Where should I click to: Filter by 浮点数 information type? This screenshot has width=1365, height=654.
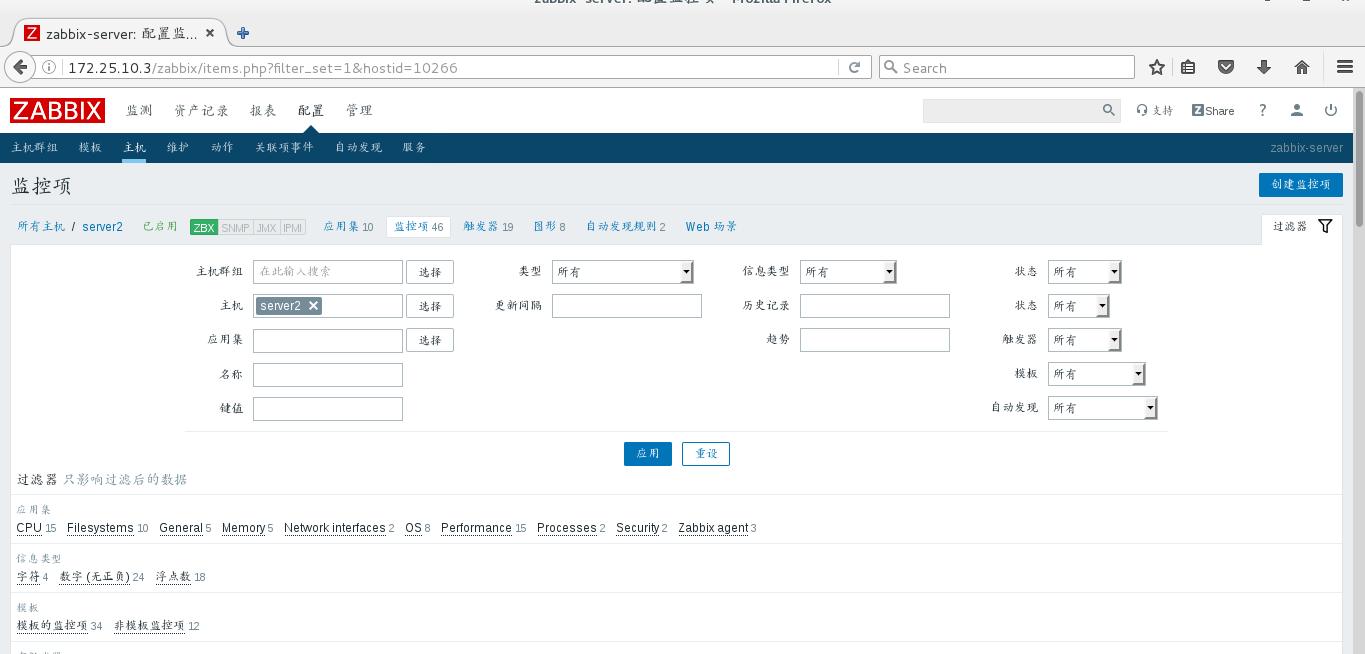(x=172, y=577)
